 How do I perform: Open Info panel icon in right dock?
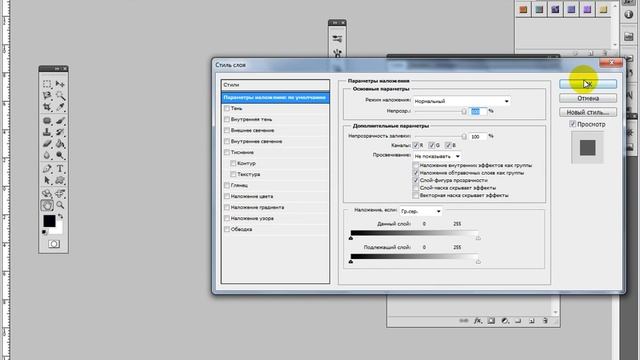click(x=629, y=14)
